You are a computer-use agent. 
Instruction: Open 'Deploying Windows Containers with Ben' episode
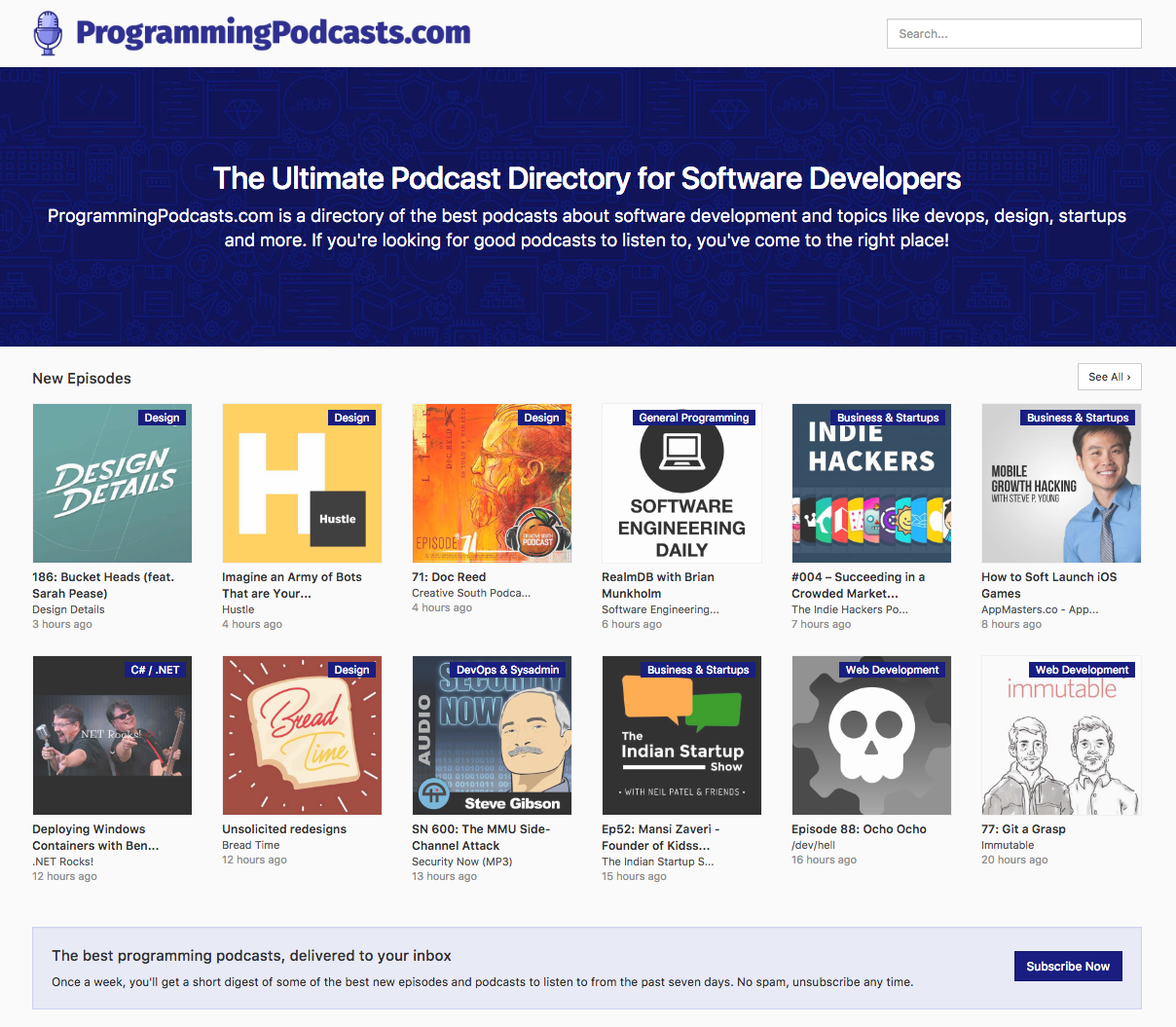[95, 837]
